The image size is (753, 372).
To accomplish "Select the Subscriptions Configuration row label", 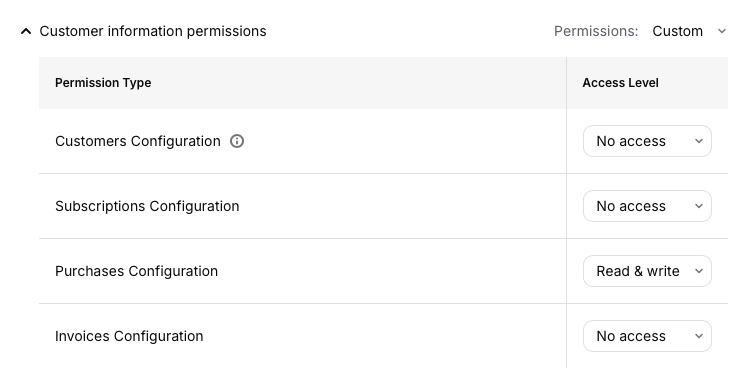I will 147,206.
